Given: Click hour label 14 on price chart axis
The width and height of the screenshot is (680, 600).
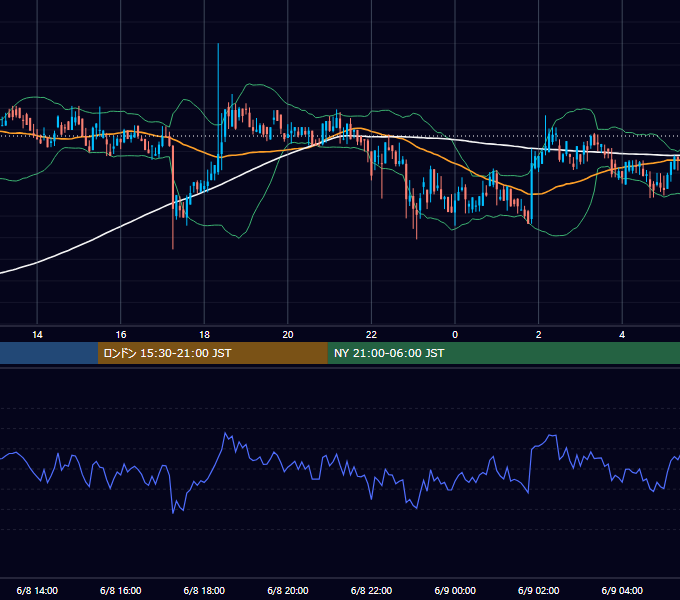Looking at the screenshot, I should 37,335.
